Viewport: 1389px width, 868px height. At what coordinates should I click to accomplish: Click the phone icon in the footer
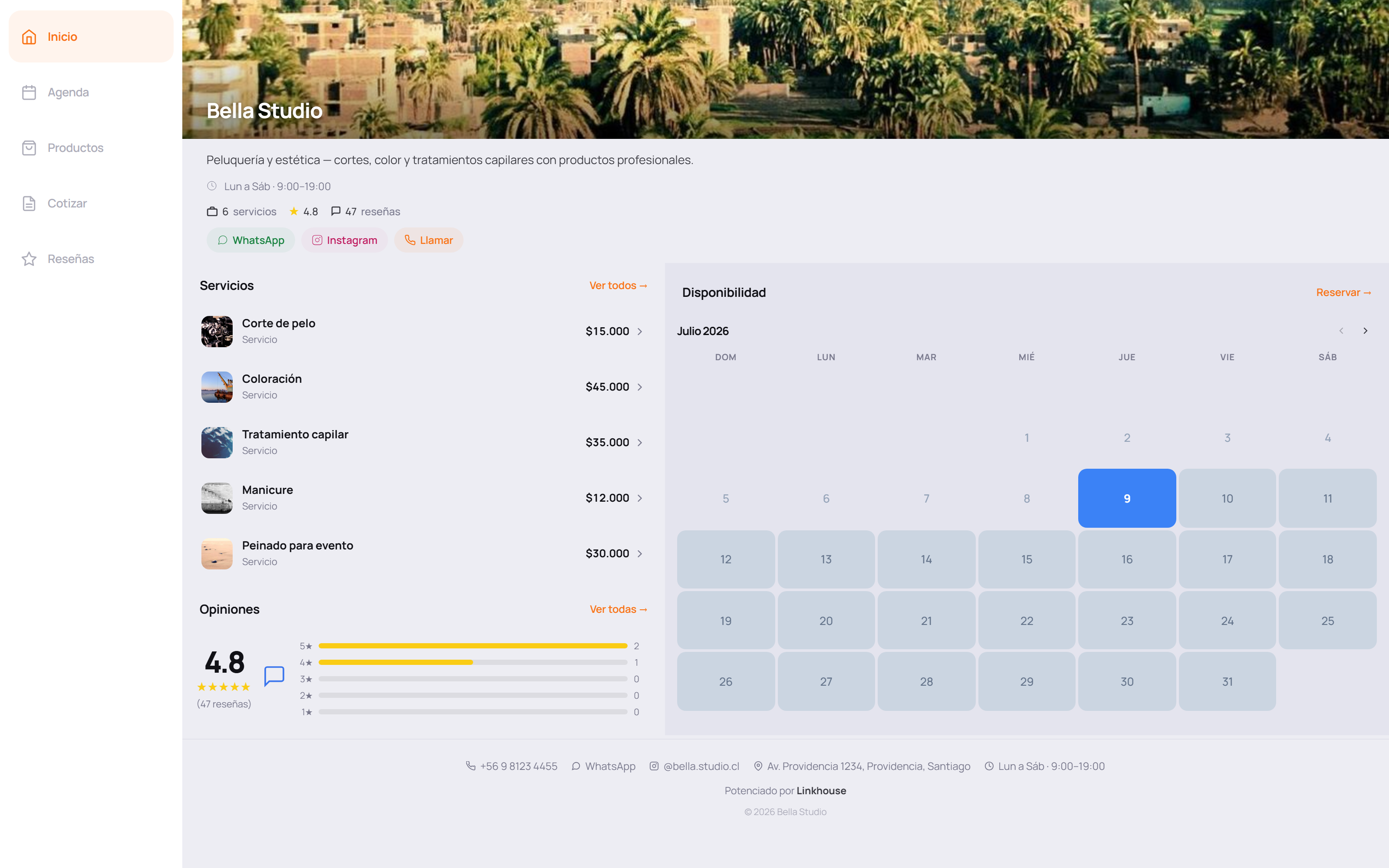[x=471, y=766]
